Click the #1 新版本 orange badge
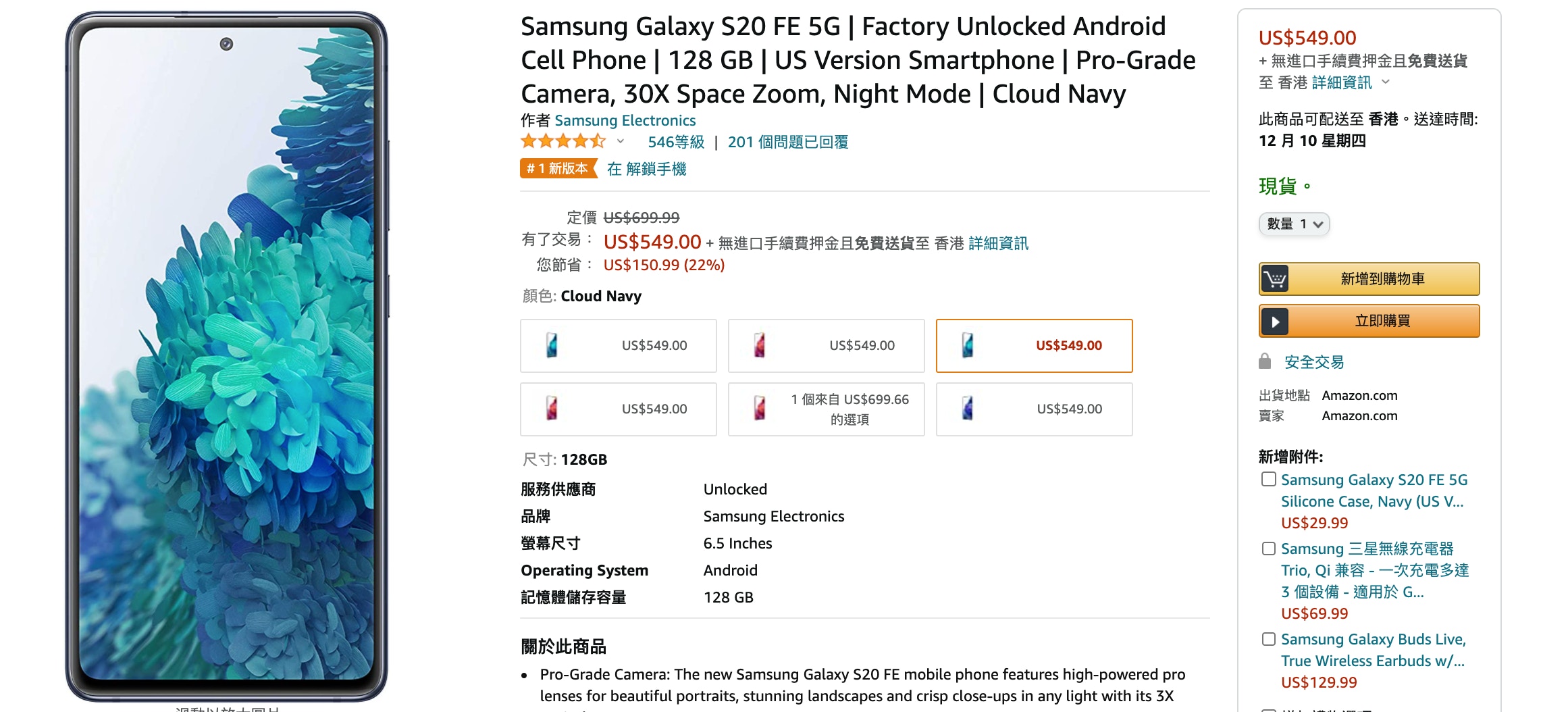The image size is (1568, 712). point(558,169)
